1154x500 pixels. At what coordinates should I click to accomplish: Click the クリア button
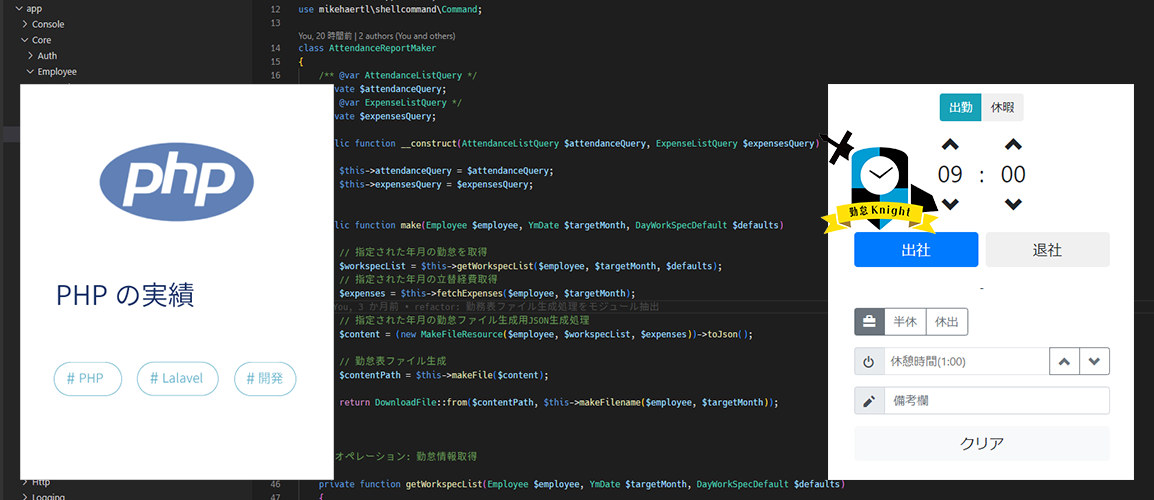tap(982, 443)
